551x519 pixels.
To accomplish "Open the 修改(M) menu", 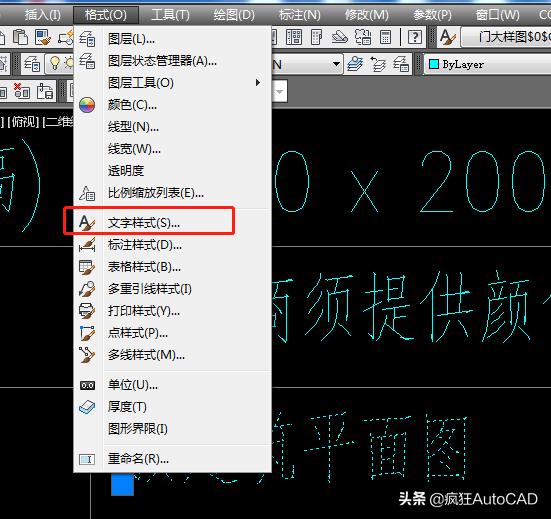I will tap(367, 15).
